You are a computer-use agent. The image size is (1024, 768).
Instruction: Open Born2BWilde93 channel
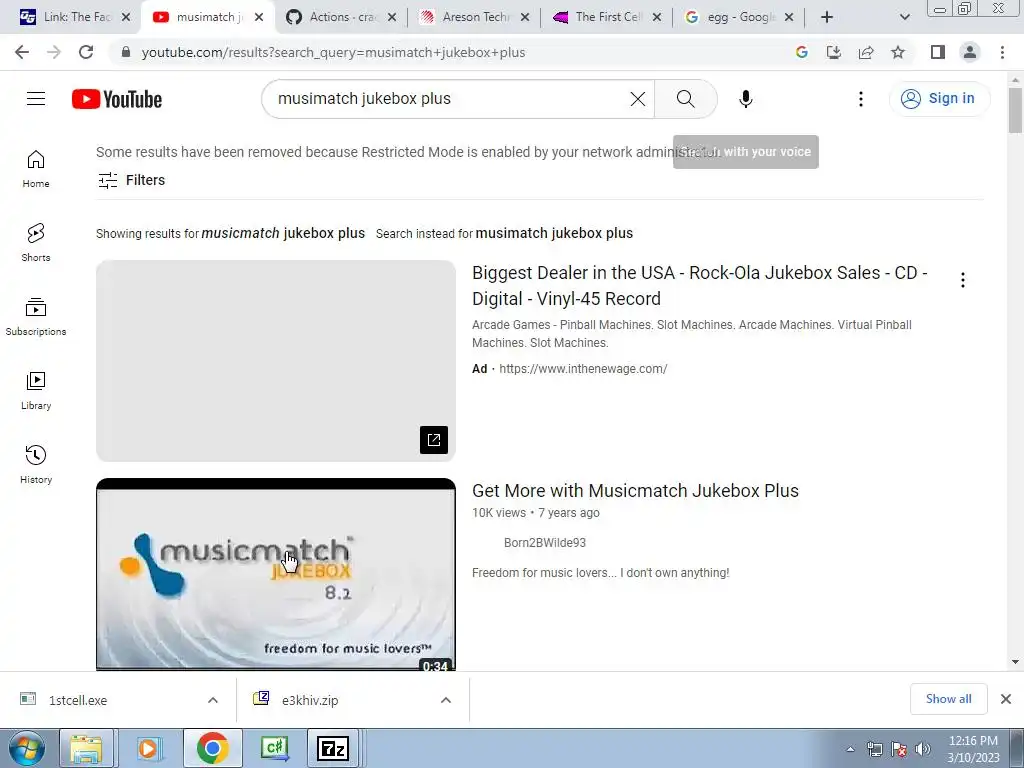coord(545,543)
